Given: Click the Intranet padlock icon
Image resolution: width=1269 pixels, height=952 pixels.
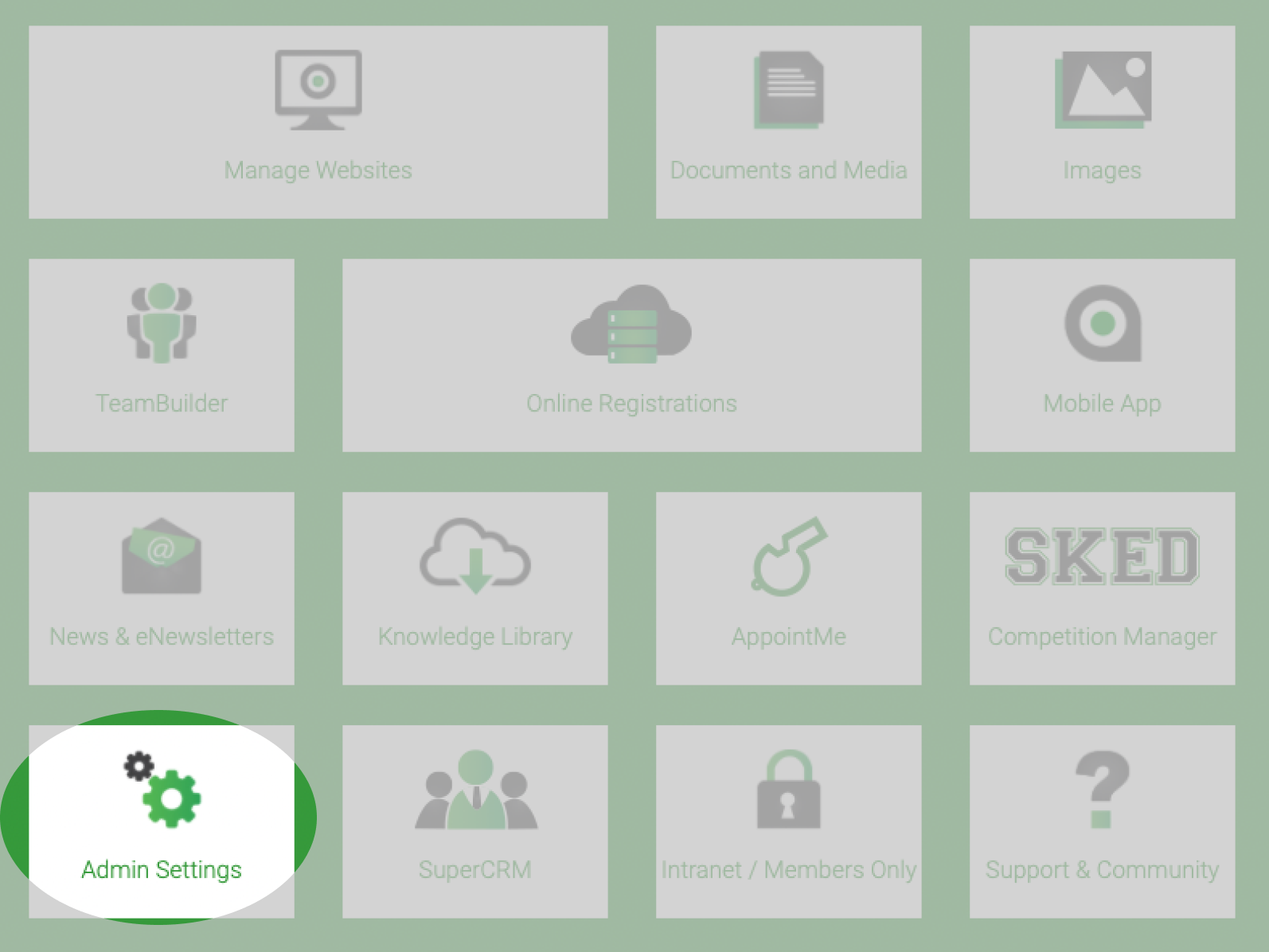Looking at the screenshot, I should 789,789.
